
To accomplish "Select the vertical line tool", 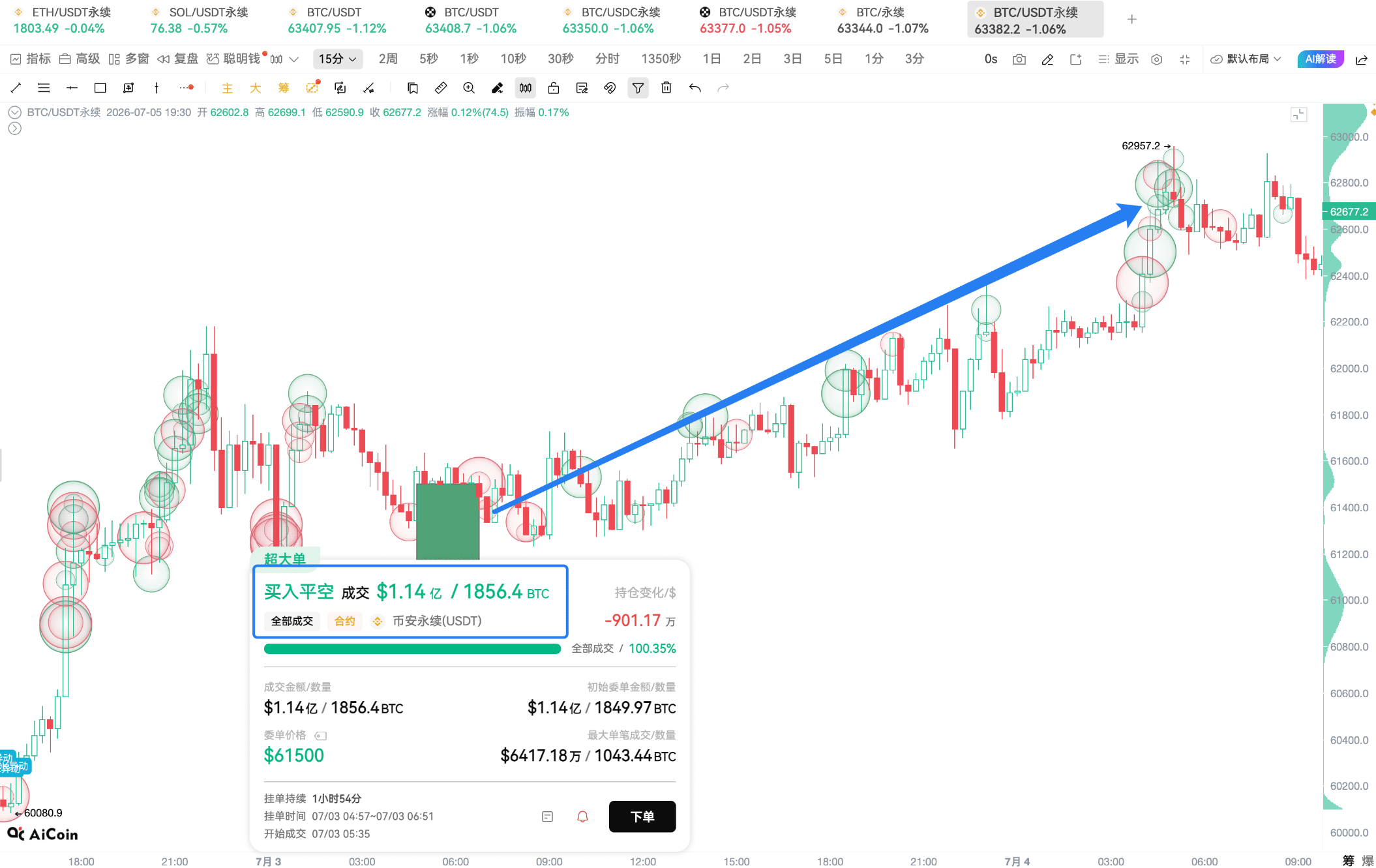I will point(157,88).
